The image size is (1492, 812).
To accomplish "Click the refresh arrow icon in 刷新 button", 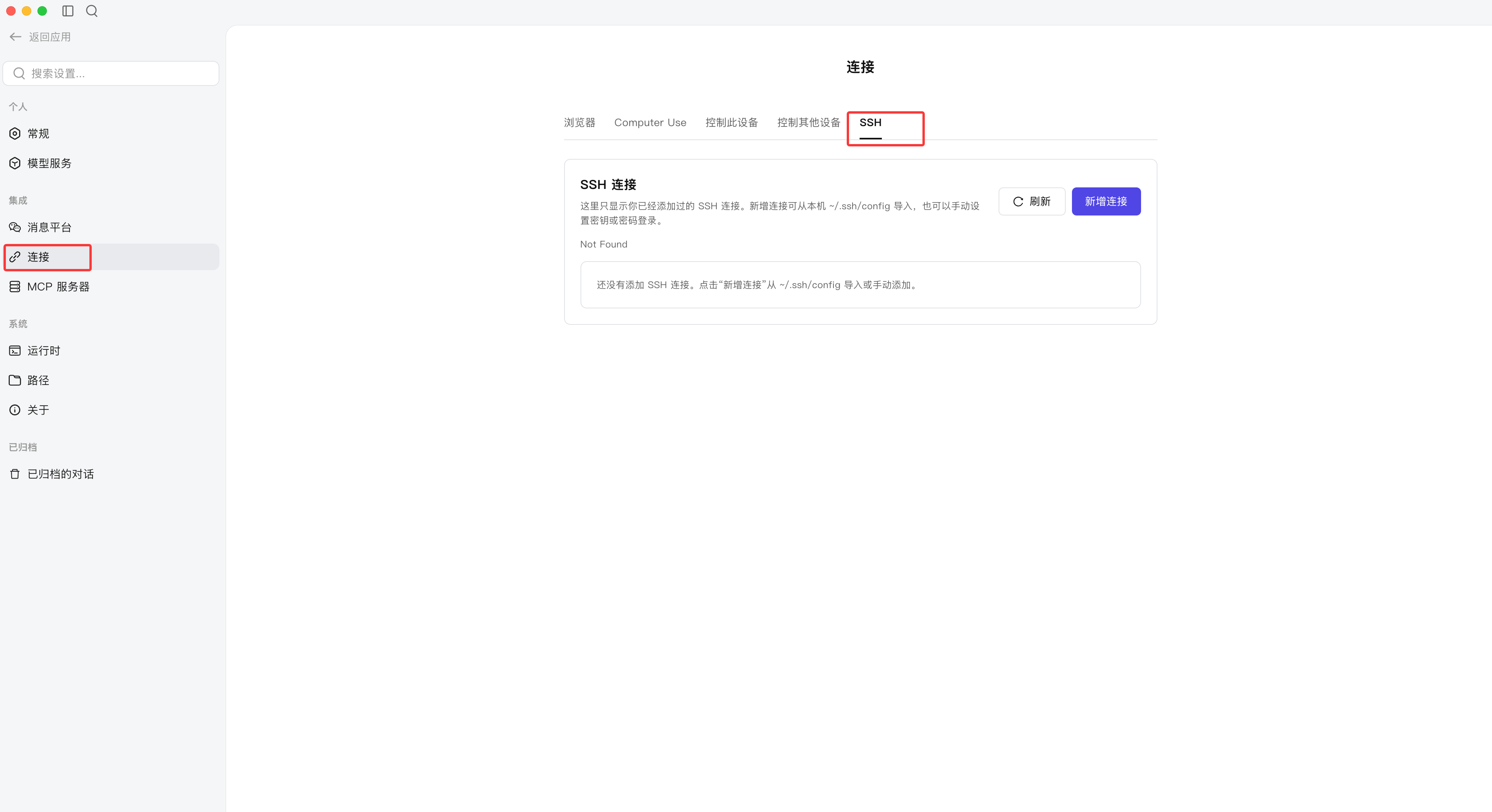I will (x=1018, y=201).
